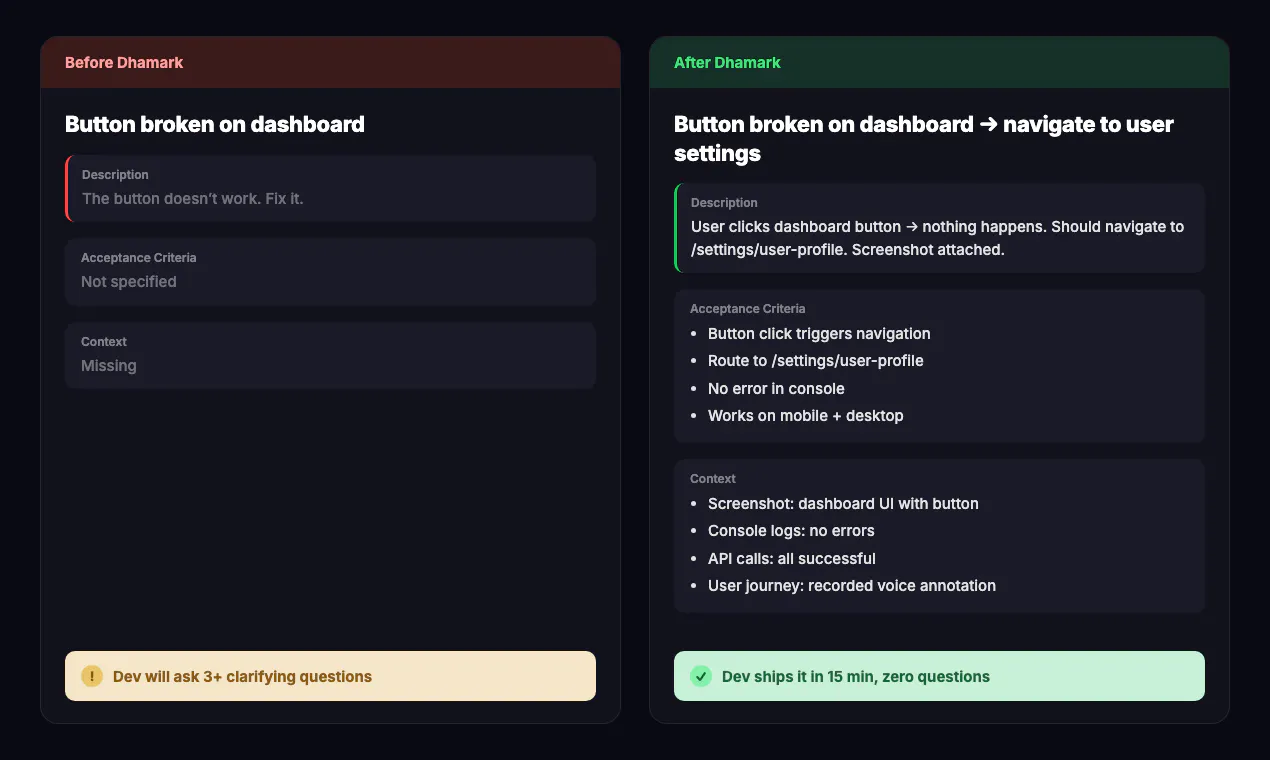Click the "Description" label in Before card

[115, 175]
